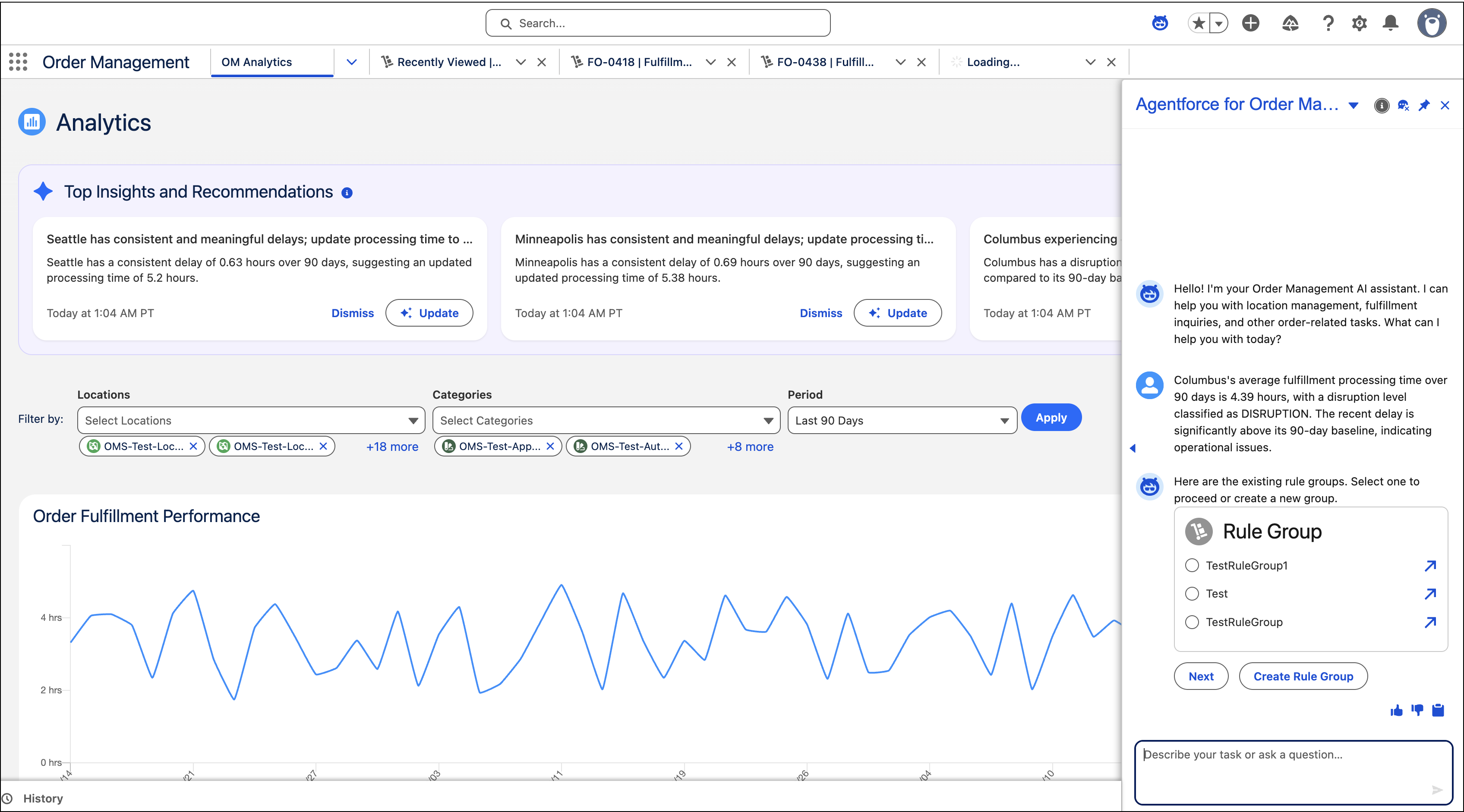Screen dimensions: 1464x812
Task: Open the Test rule group arrow icon
Action: pyautogui.click(x=1430, y=594)
